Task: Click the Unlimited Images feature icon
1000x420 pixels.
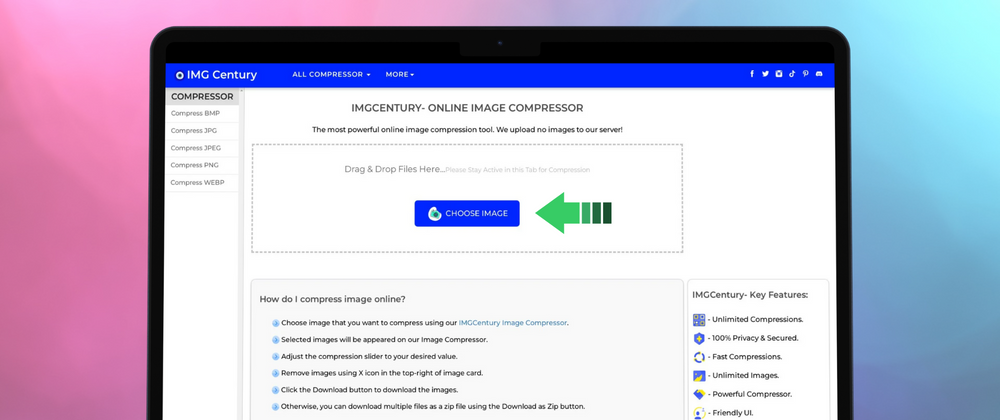Action: click(x=699, y=376)
